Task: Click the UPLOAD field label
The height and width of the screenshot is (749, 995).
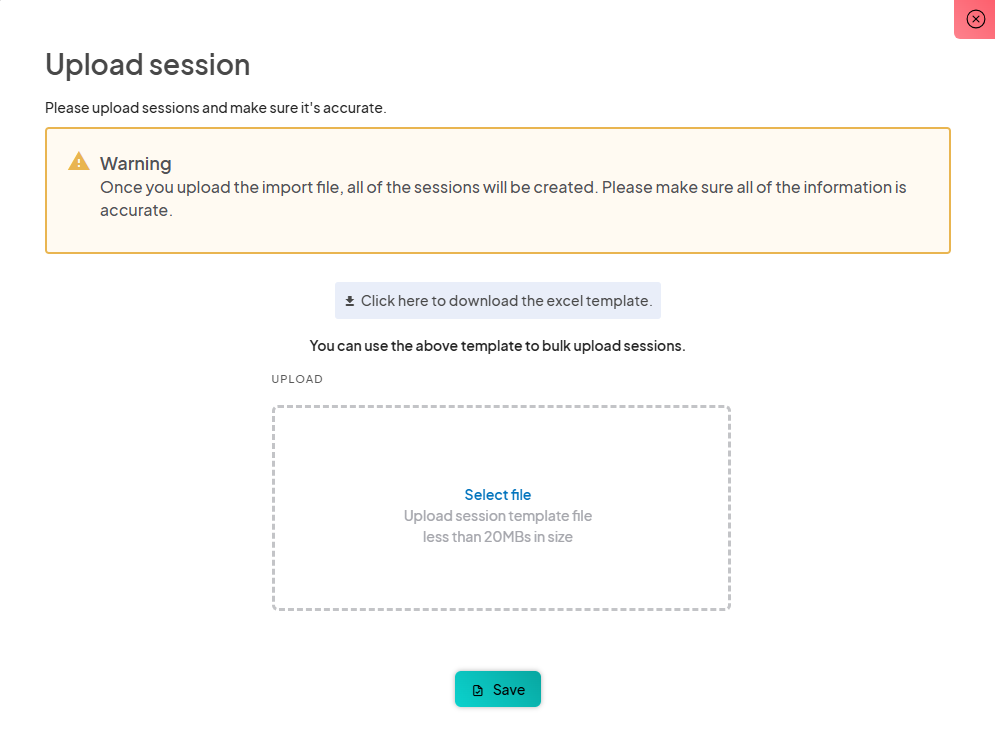Action: click(297, 380)
